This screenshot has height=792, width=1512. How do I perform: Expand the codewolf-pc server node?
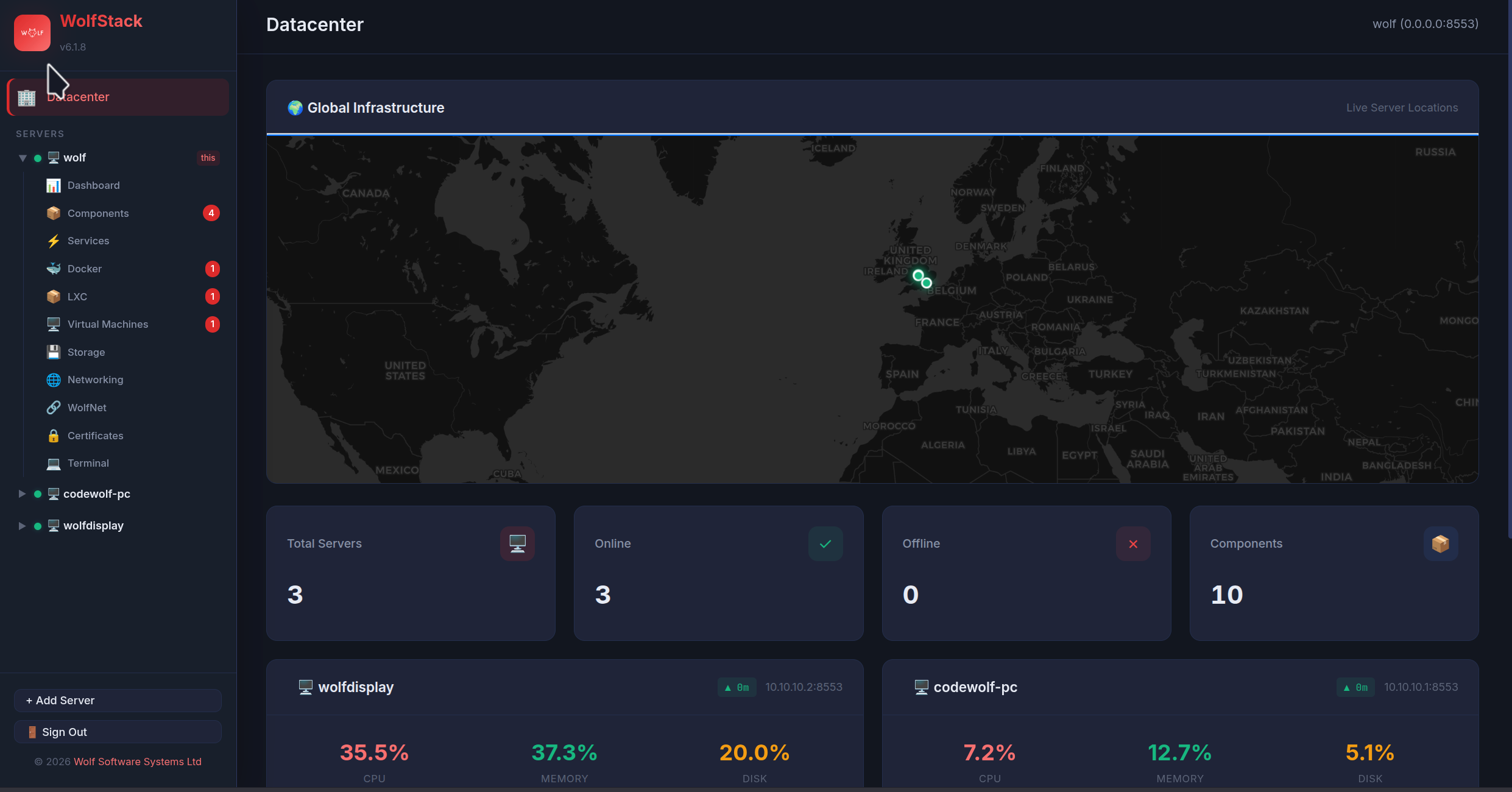(x=22, y=493)
